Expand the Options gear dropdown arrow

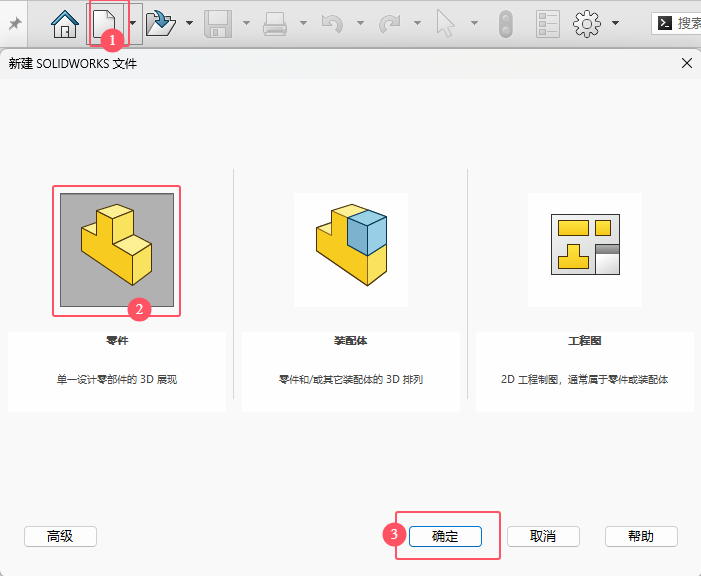click(616, 23)
